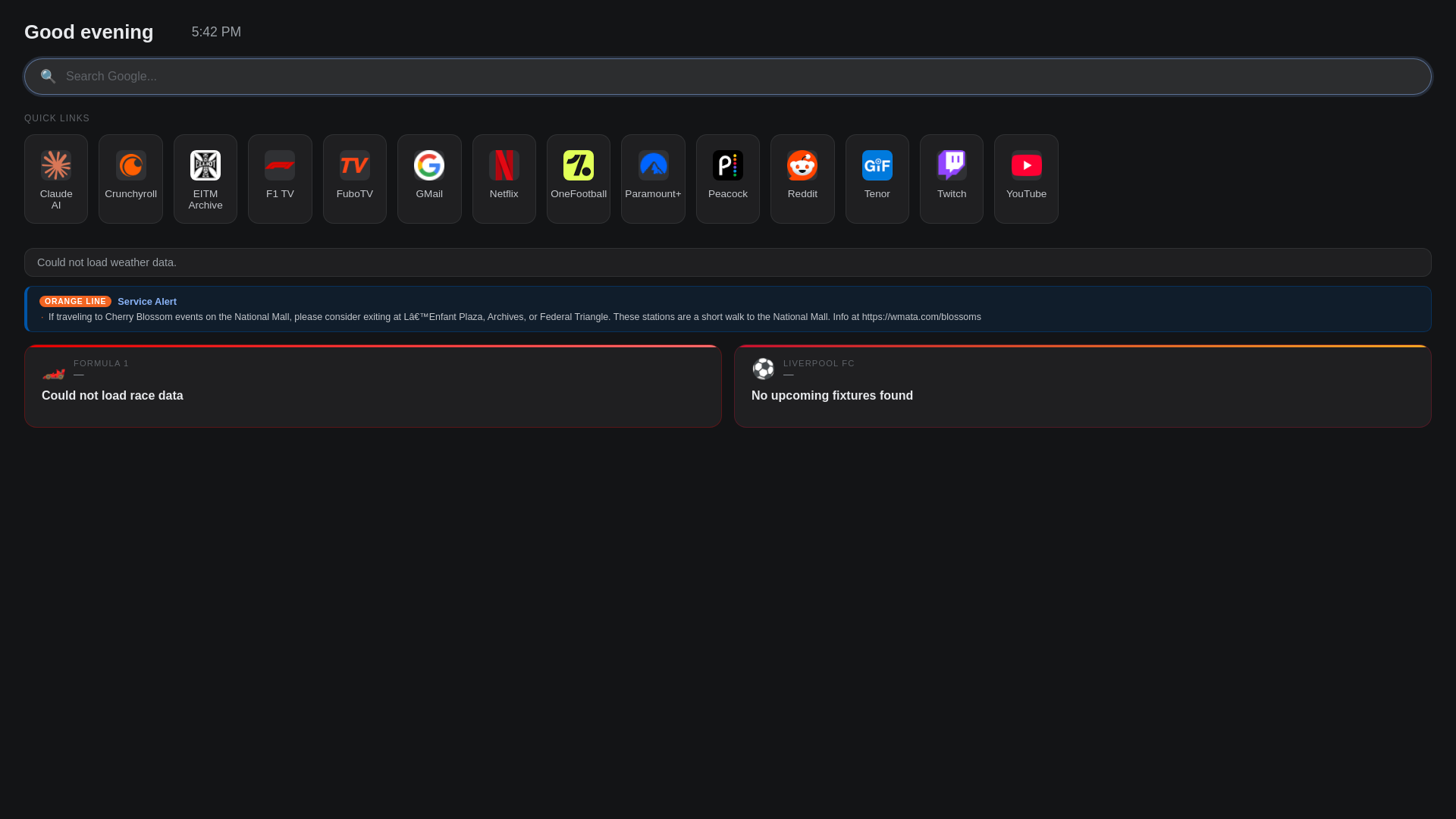Image resolution: width=1456 pixels, height=819 pixels.
Task: Launch the F1 TV icon
Action: (x=280, y=165)
